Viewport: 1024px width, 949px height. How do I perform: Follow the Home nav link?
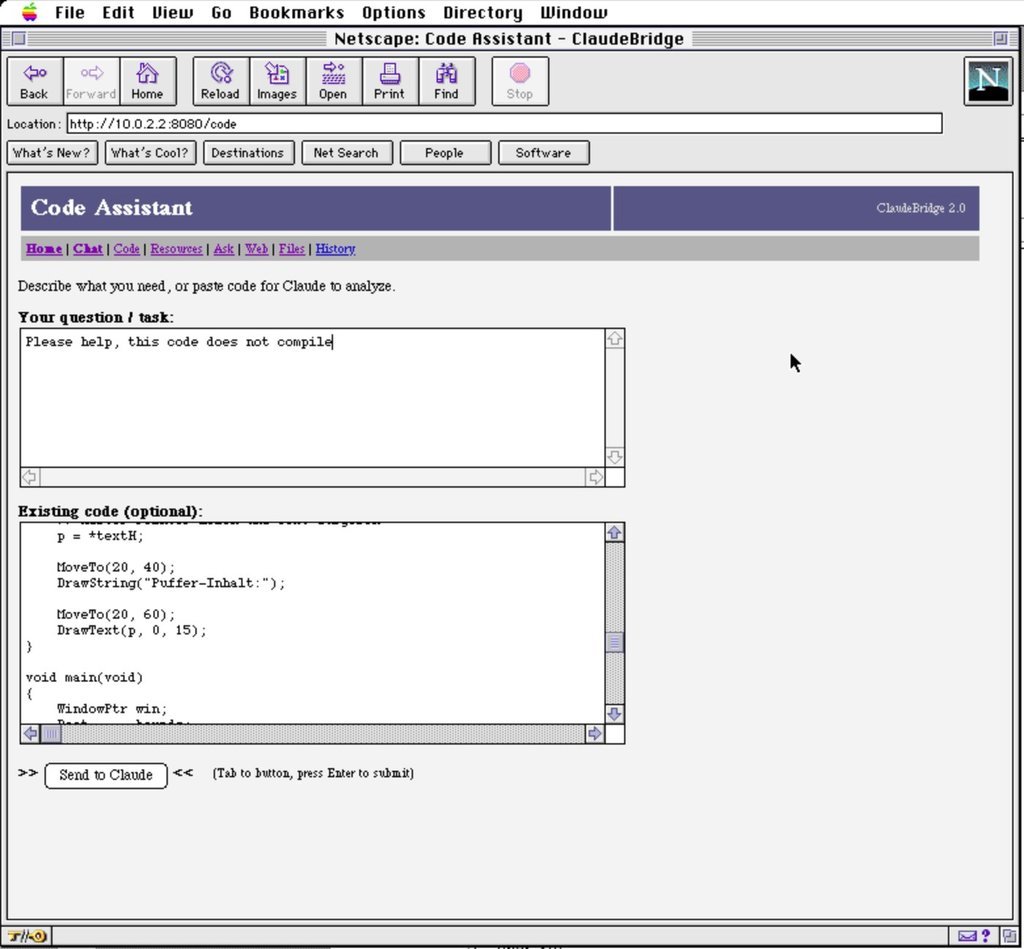[44, 249]
